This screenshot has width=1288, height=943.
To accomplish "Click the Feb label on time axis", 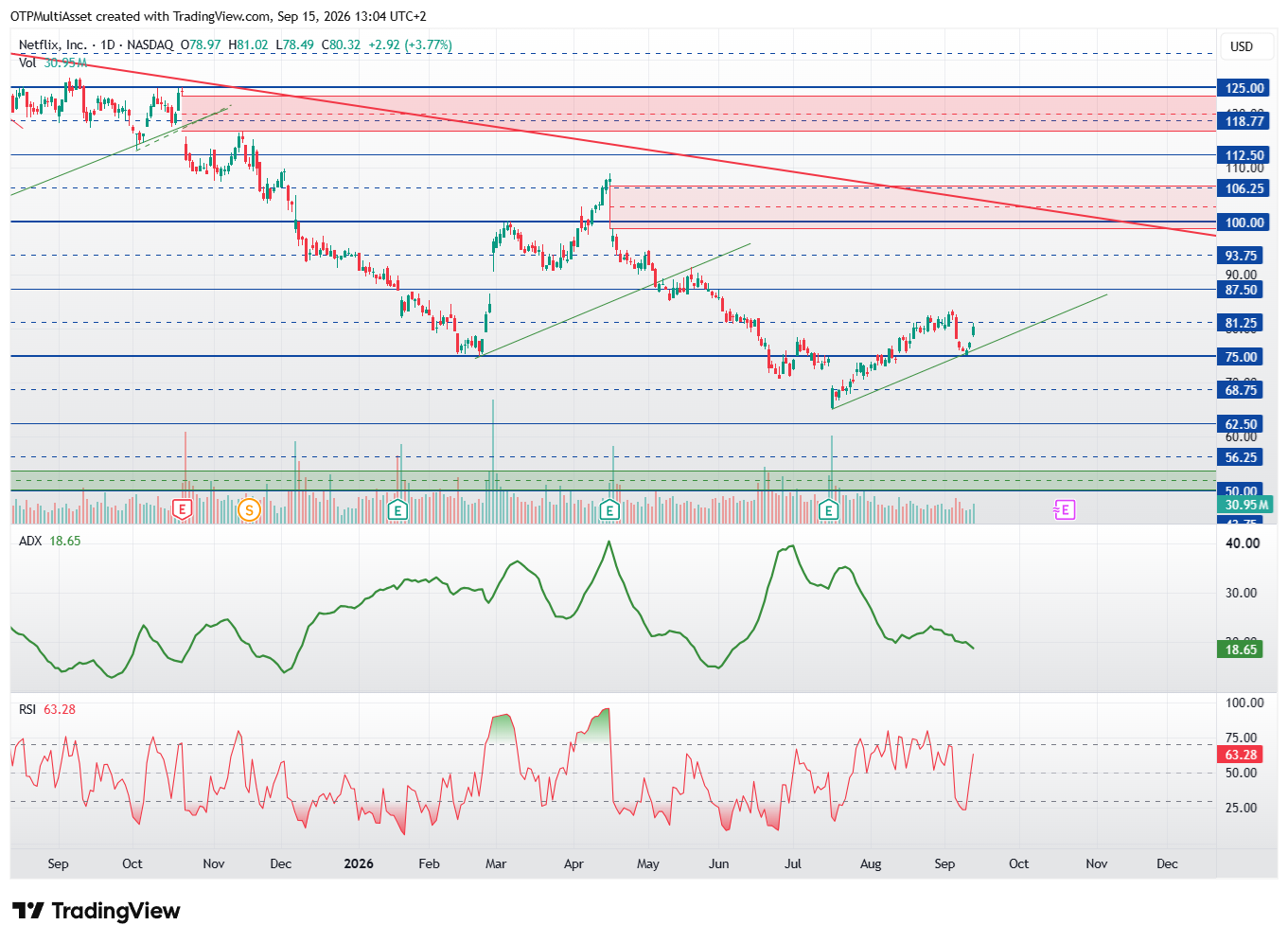I will (x=429, y=863).
